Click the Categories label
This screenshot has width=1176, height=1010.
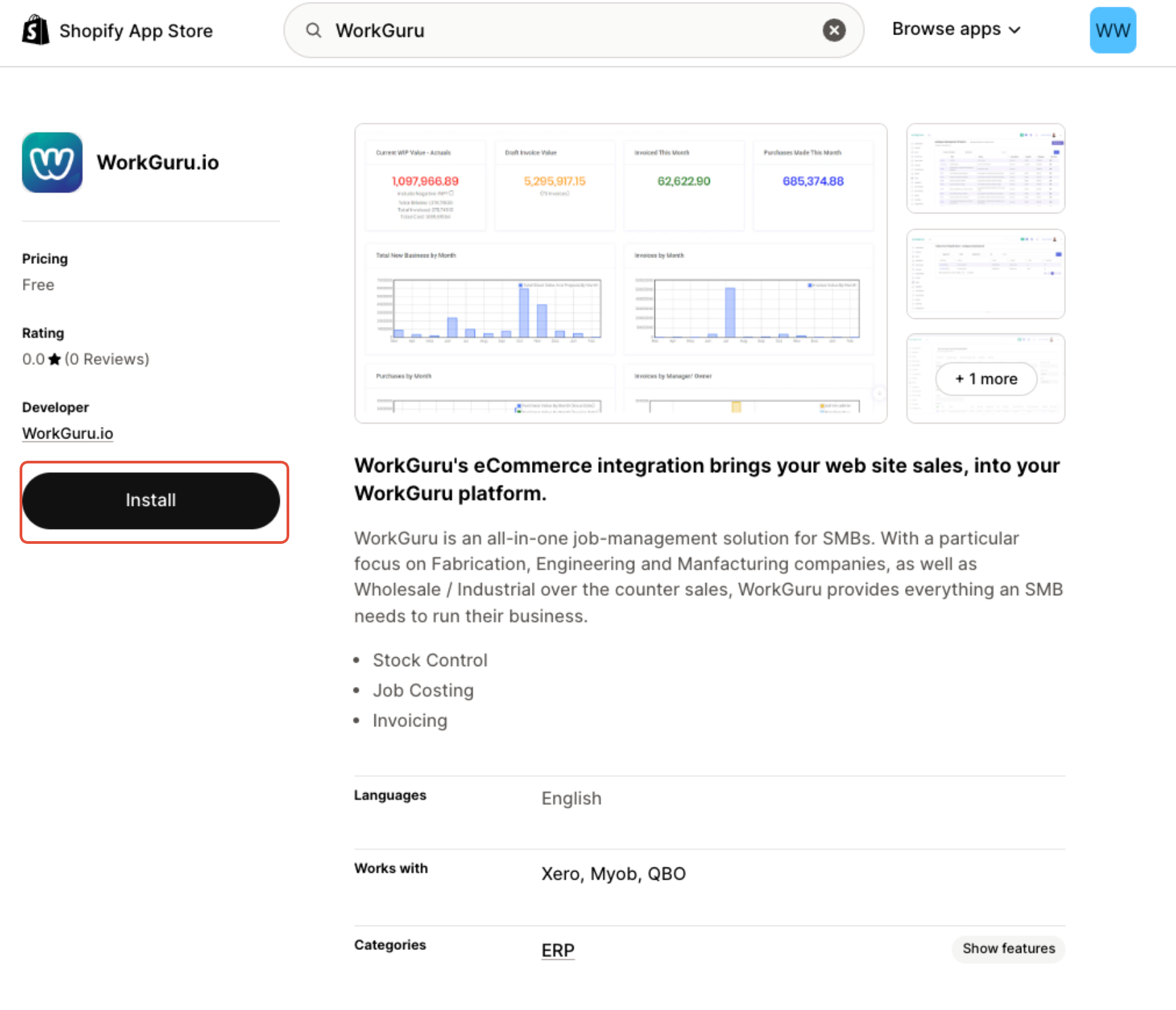coord(390,945)
